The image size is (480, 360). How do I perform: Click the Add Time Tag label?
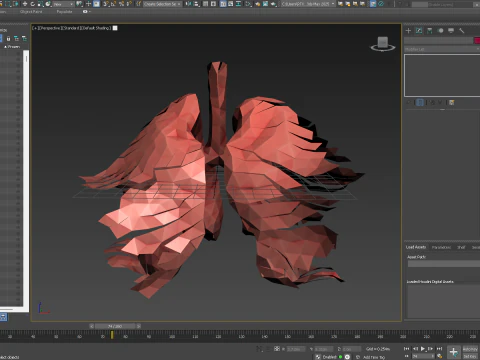[374, 357]
